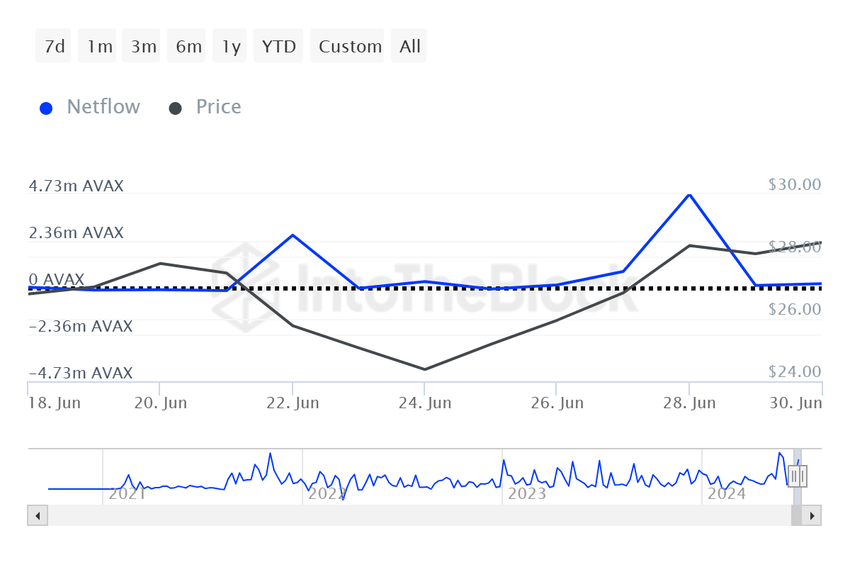
Task: Set the chart range to 6m
Action: tap(188, 46)
